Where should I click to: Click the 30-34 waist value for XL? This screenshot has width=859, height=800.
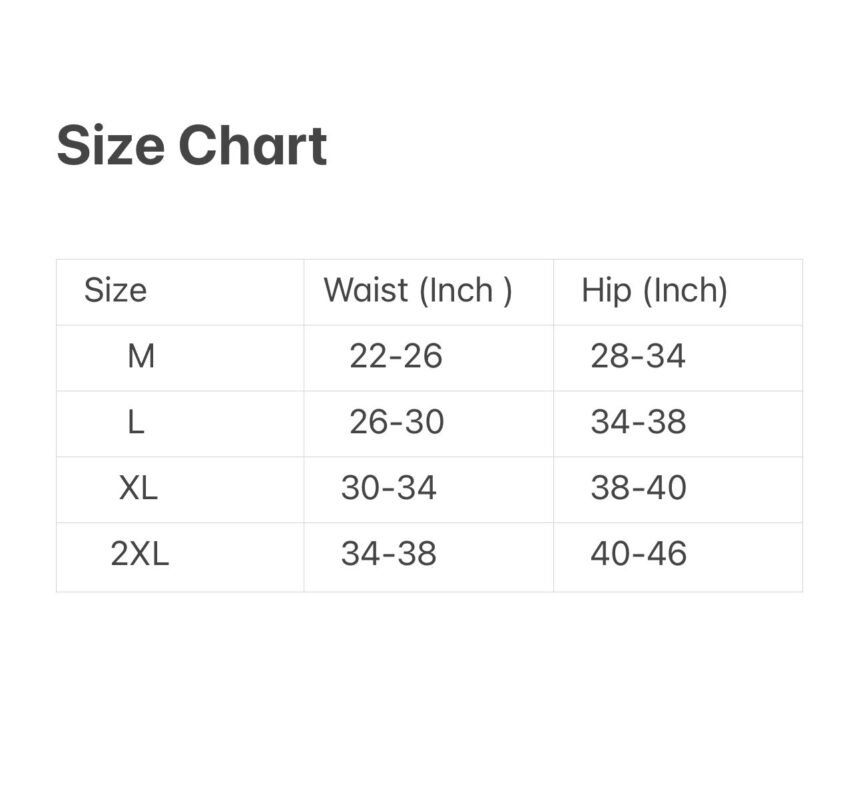(x=389, y=488)
